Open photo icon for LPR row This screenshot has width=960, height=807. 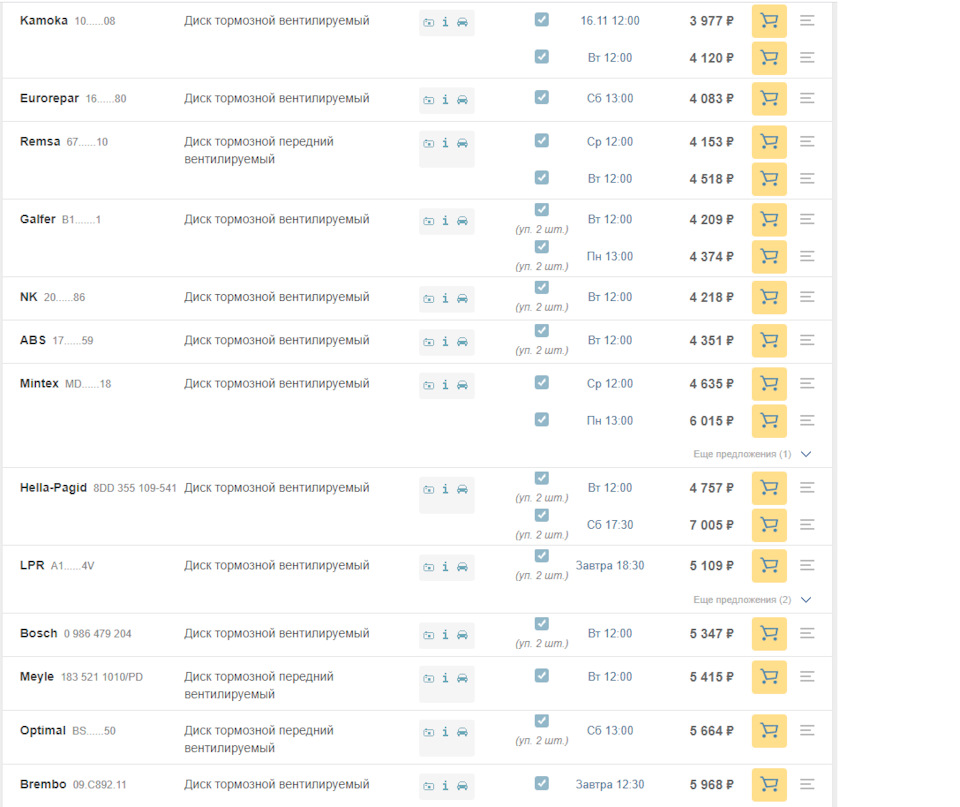tap(429, 567)
